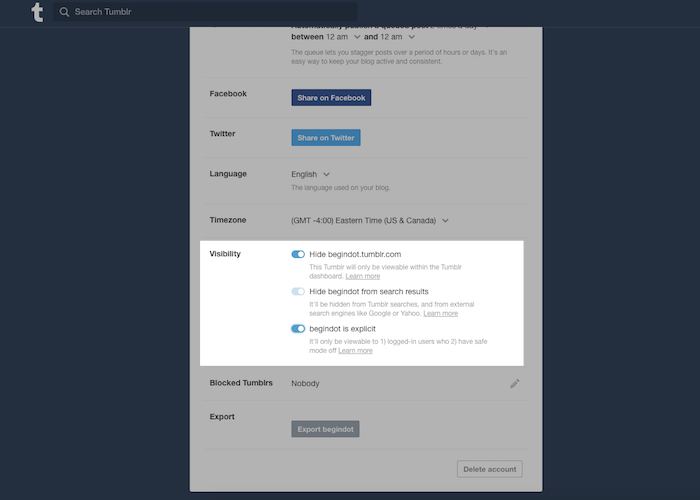This screenshot has width=700, height=500.
Task: Focus the Search Tumblr field
Action: point(205,12)
